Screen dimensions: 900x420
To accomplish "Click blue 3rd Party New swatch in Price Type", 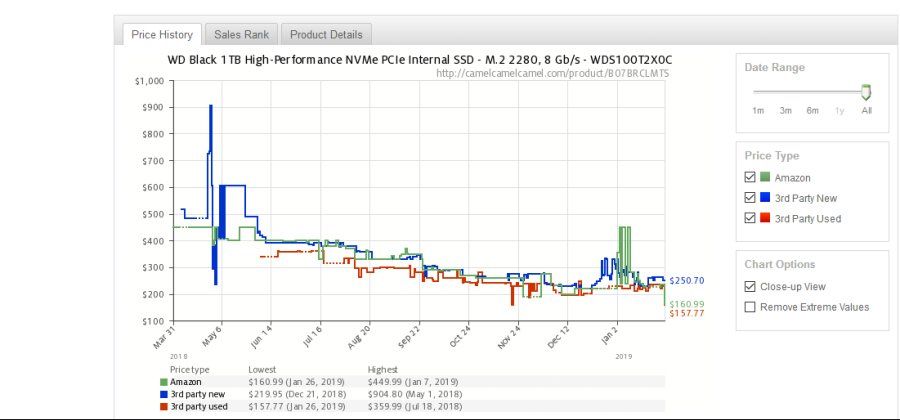I will pos(765,197).
